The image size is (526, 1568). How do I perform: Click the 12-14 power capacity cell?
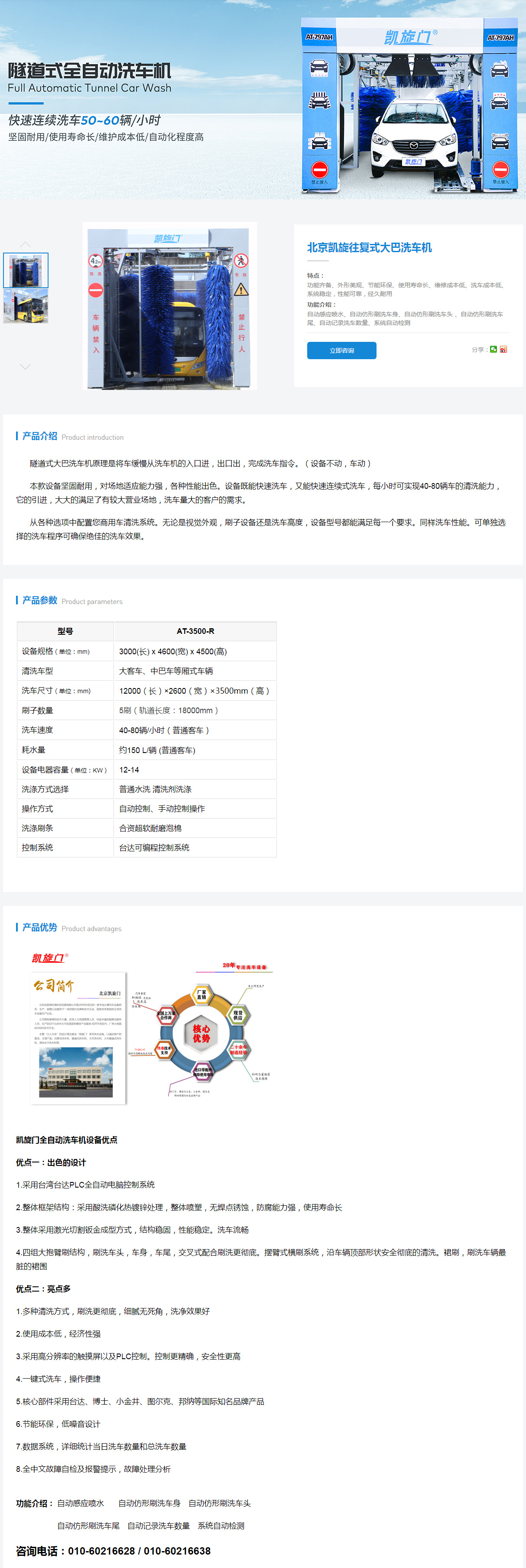[195, 769]
